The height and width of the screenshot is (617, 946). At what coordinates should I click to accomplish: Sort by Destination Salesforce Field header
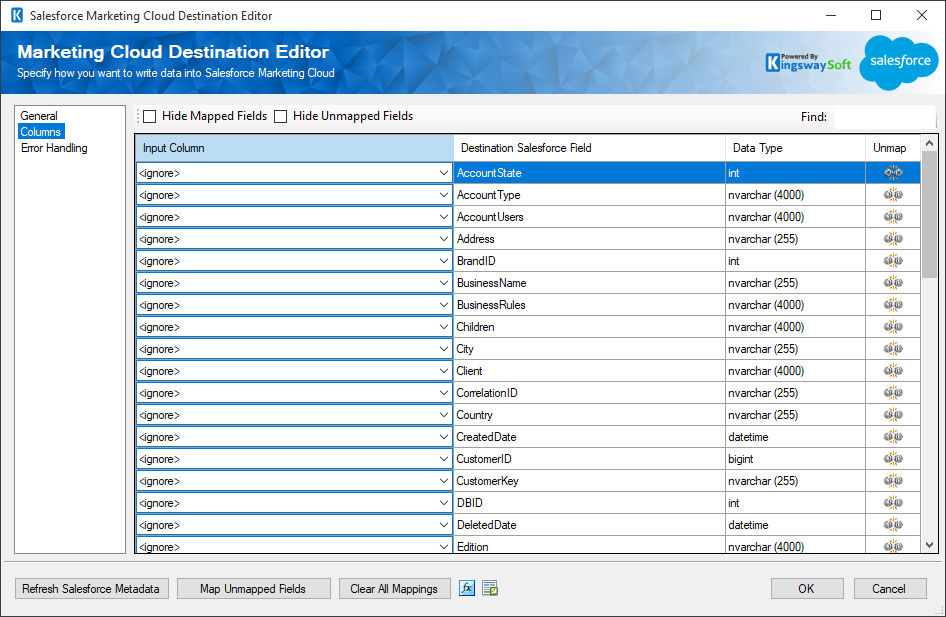click(x=589, y=148)
